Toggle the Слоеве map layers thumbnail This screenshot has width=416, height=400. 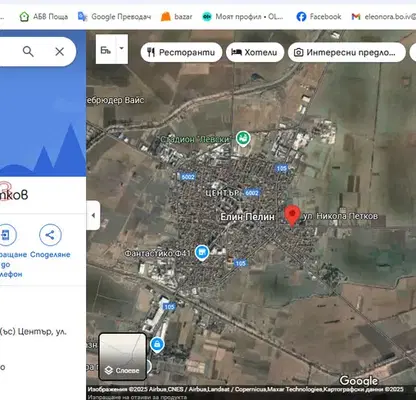[123, 357]
